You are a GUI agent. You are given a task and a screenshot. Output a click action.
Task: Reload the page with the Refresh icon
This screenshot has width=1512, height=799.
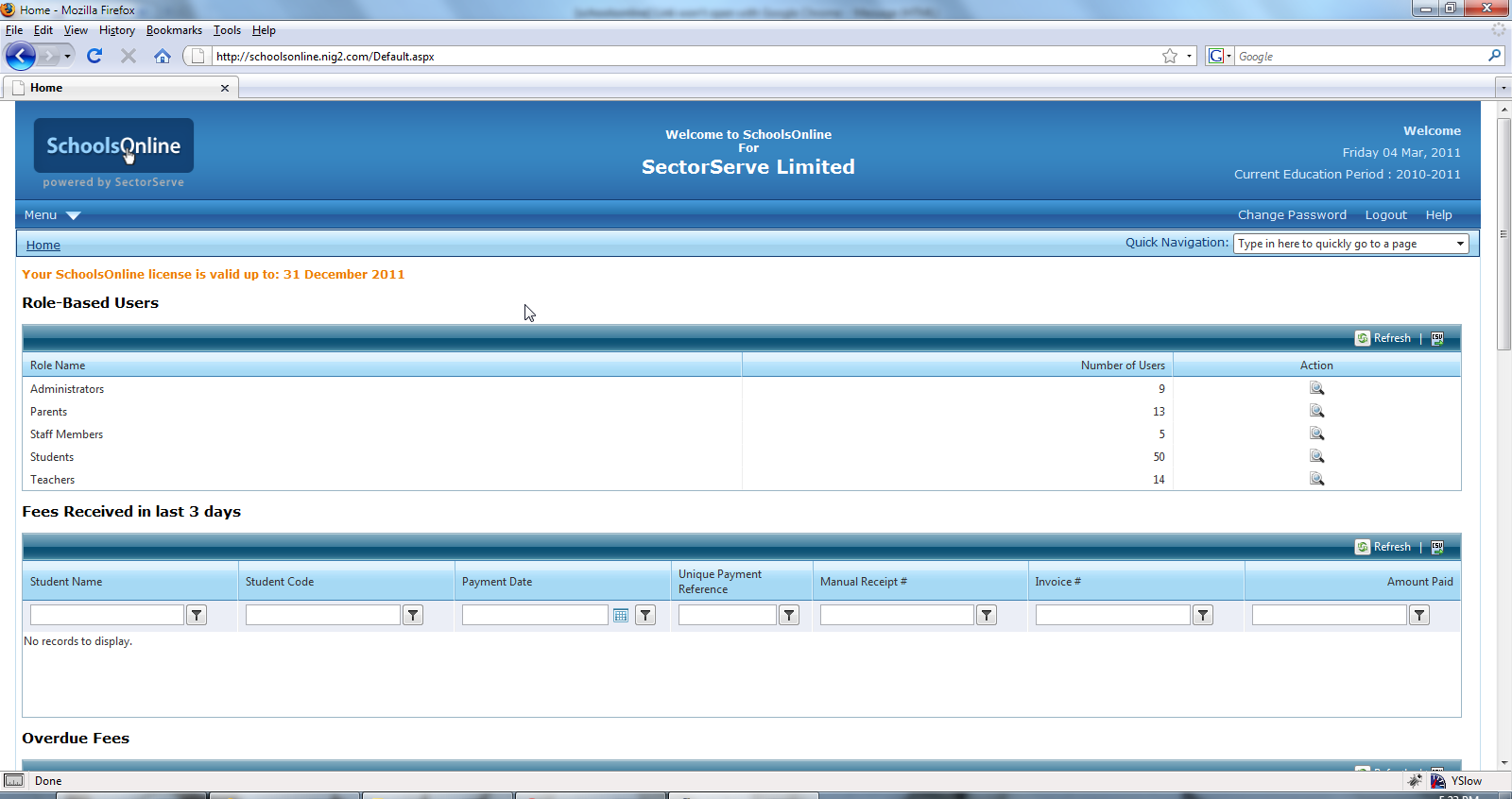click(x=94, y=56)
